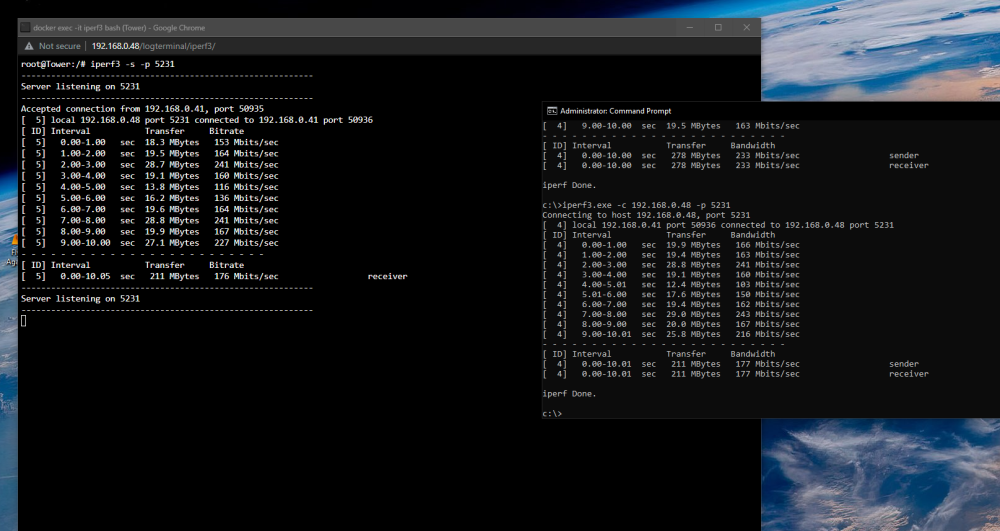
Task: Click the last 'iperf Done.' line in Command Prompt
Action: (569, 394)
